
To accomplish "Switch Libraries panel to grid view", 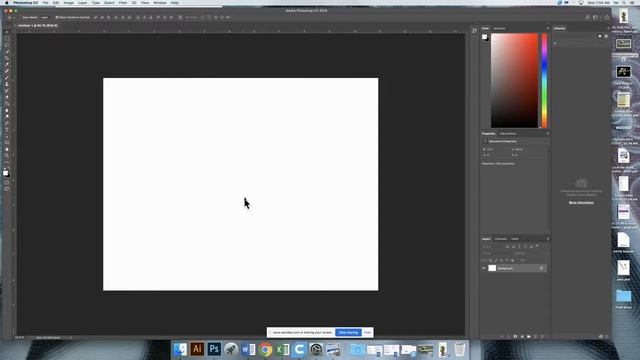I will point(600,36).
